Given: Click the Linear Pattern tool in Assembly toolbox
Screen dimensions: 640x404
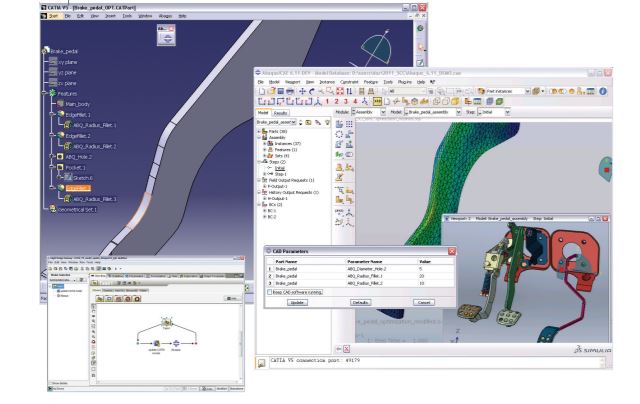Looking at the screenshot, I should tap(349, 124).
